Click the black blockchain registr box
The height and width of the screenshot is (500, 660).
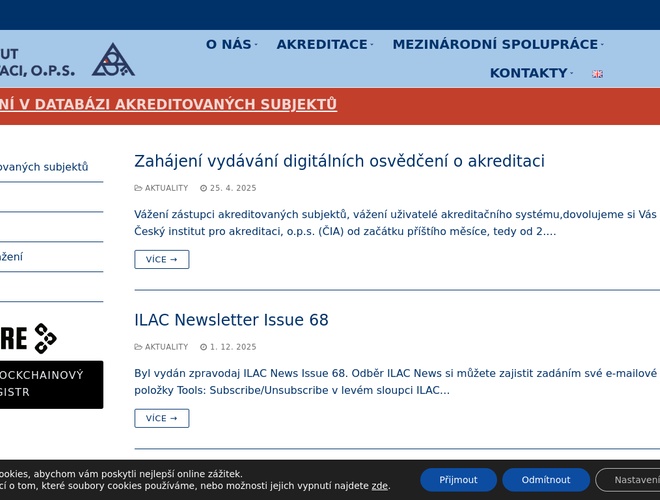pyautogui.click(x=50, y=384)
